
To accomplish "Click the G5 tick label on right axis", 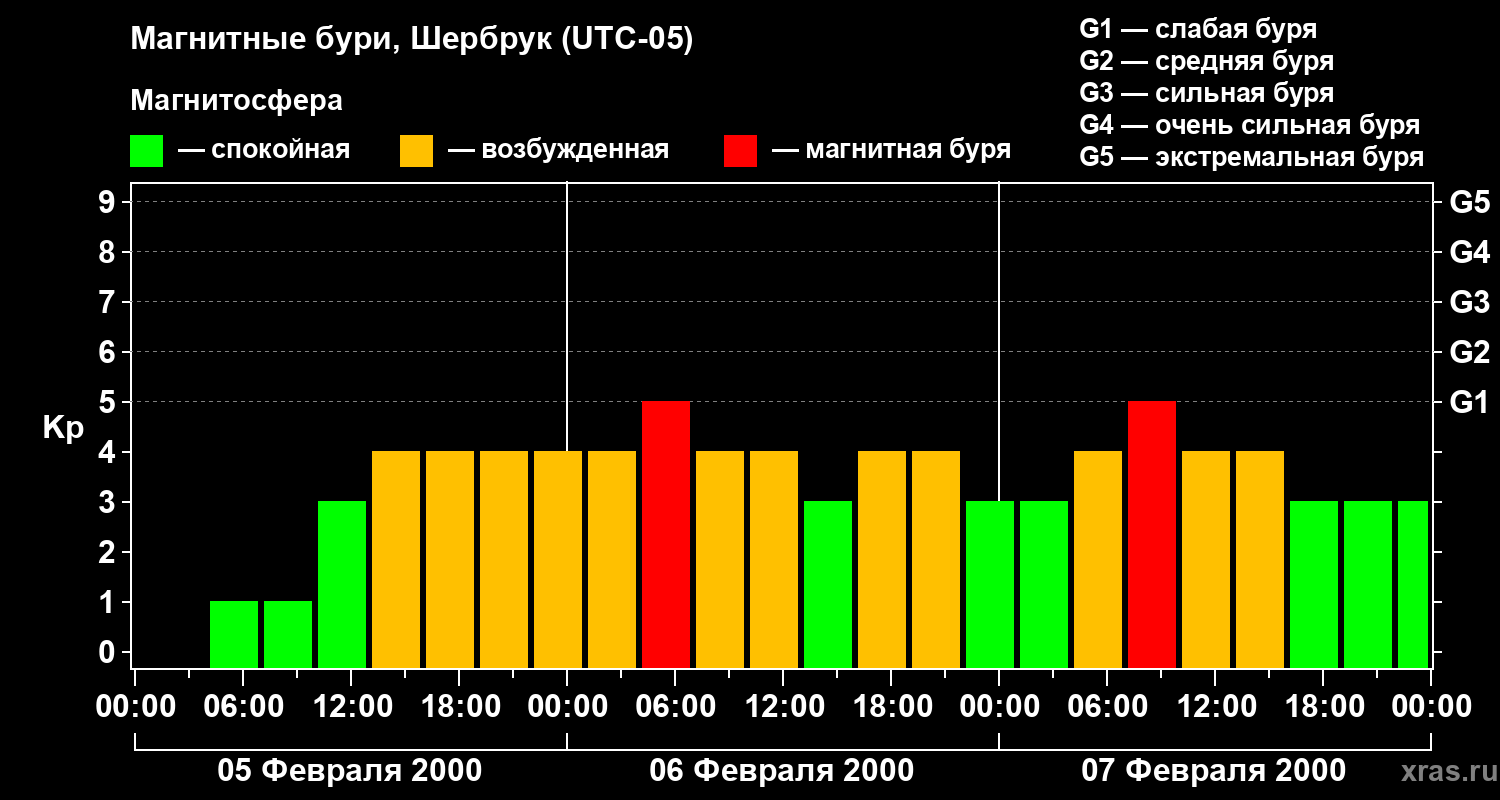I will [x=1469, y=202].
